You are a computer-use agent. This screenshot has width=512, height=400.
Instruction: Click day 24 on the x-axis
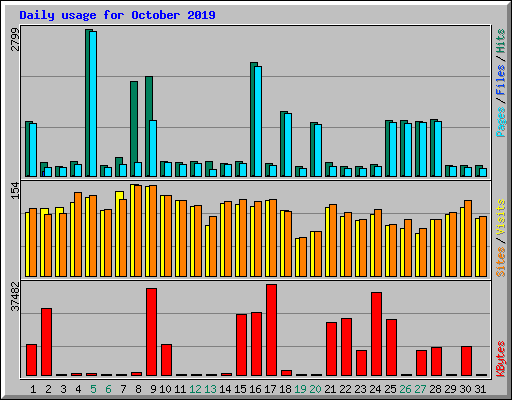click(375, 389)
